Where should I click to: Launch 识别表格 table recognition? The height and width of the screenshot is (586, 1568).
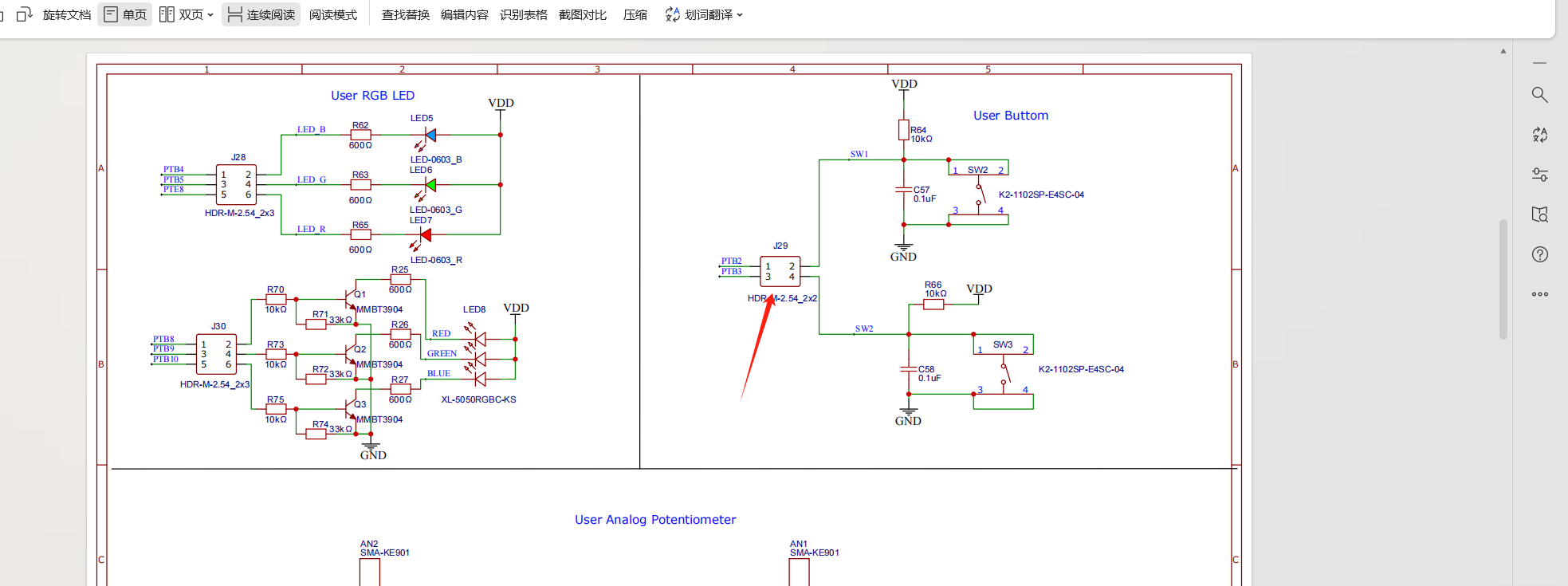tap(524, 14)
